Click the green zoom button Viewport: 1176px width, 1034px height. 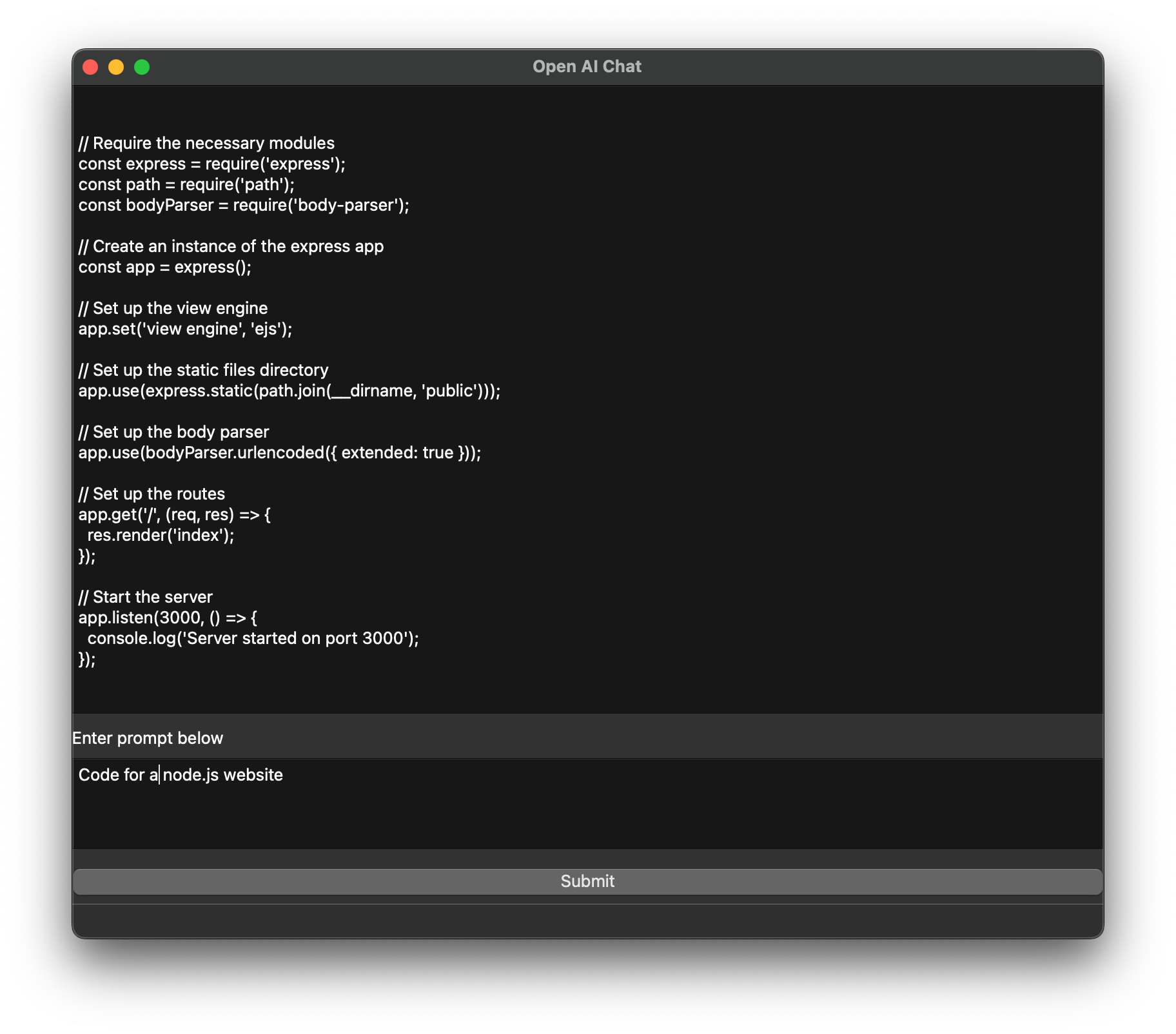point(141,66)
